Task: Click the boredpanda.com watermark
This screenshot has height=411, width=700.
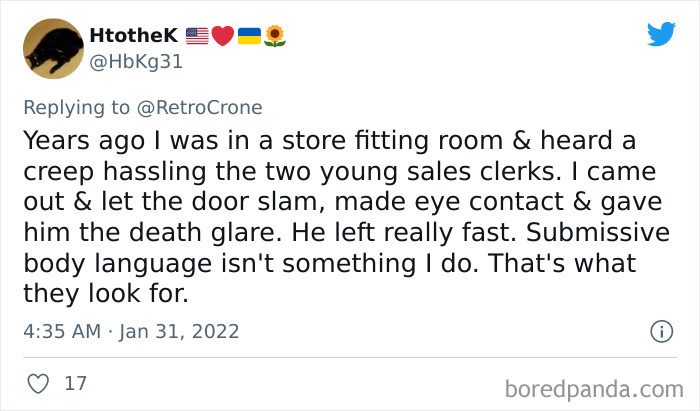Action: tap(594, 390)
